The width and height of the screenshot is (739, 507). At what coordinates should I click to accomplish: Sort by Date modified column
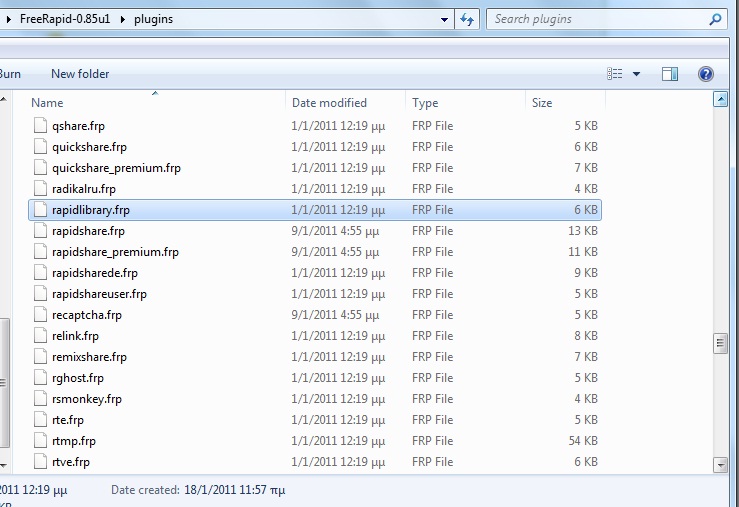329,103
